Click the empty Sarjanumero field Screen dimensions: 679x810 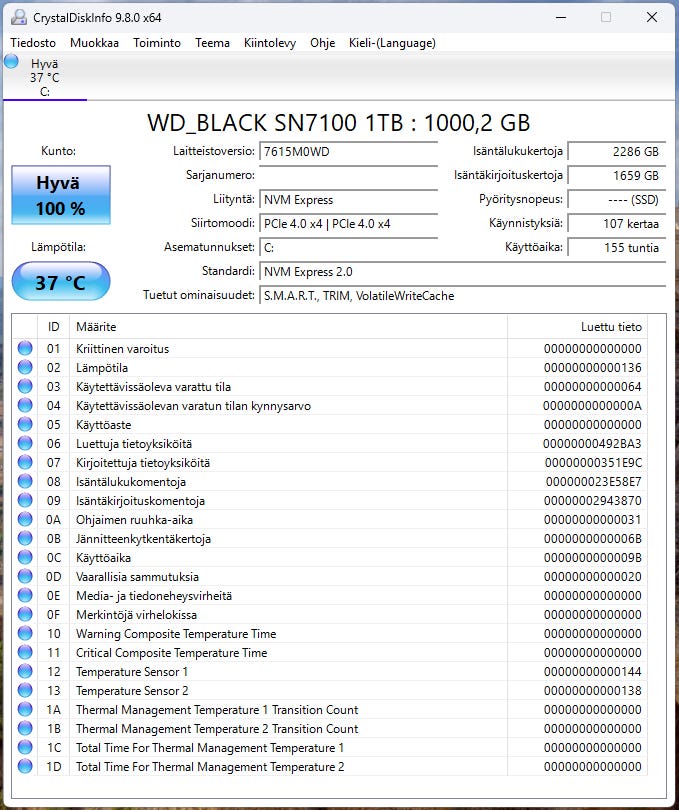(348, 176)
